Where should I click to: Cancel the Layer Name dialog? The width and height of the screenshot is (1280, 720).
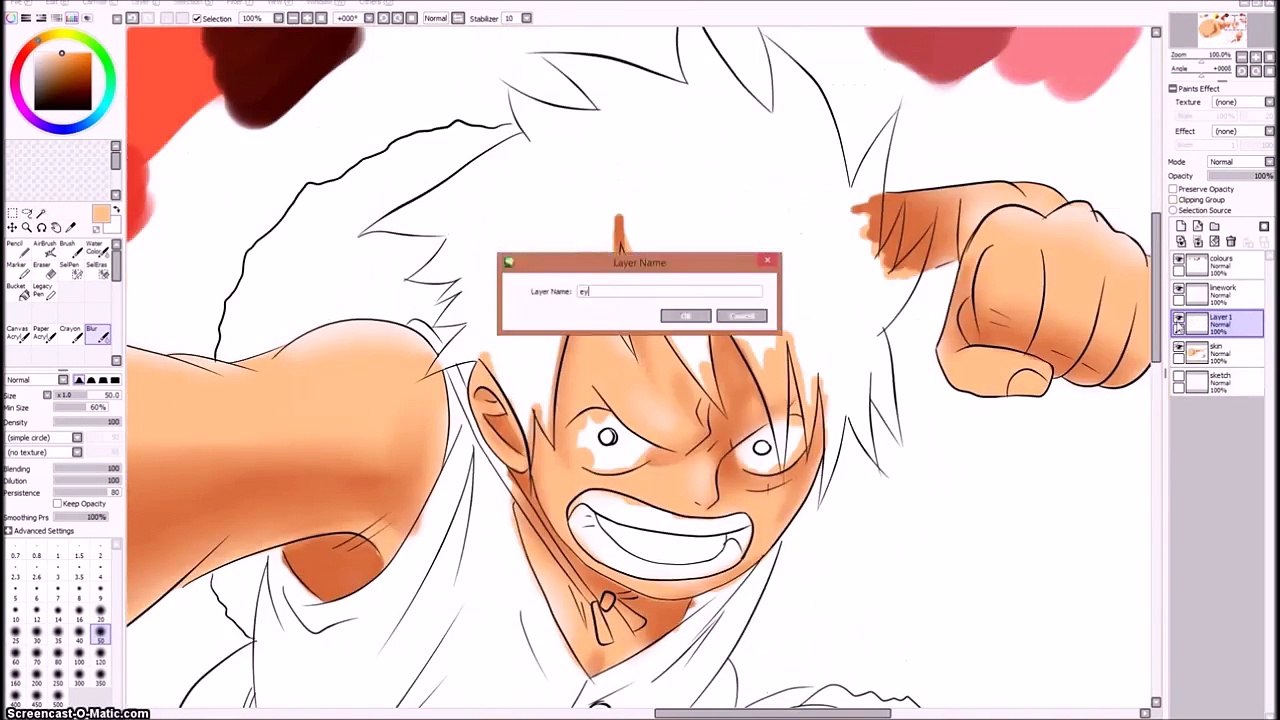point(742,316)
